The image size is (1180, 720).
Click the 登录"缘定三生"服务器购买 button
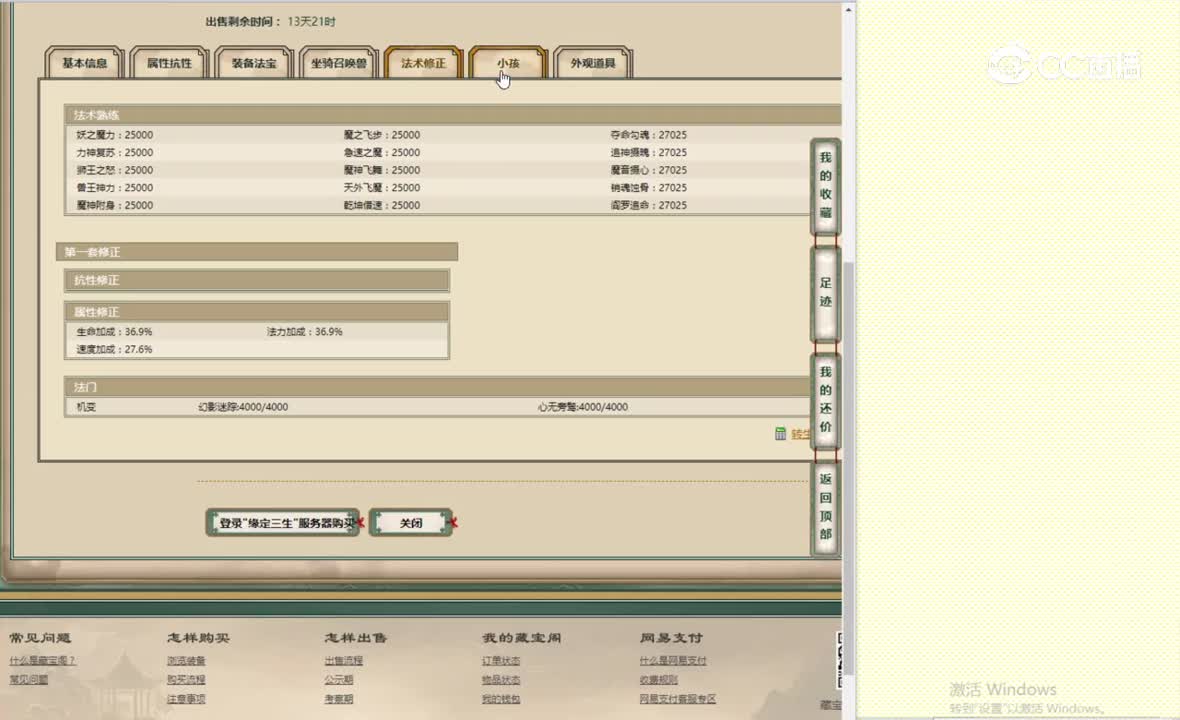tap(283, 523)
